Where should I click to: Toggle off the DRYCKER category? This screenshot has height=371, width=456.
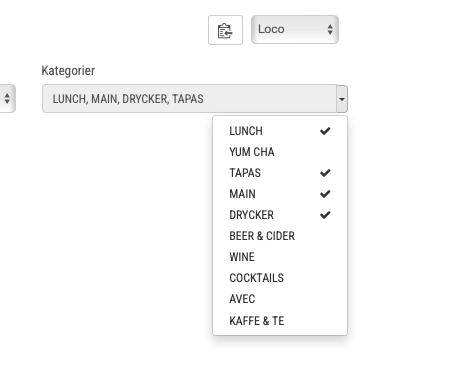click(280, 215)
